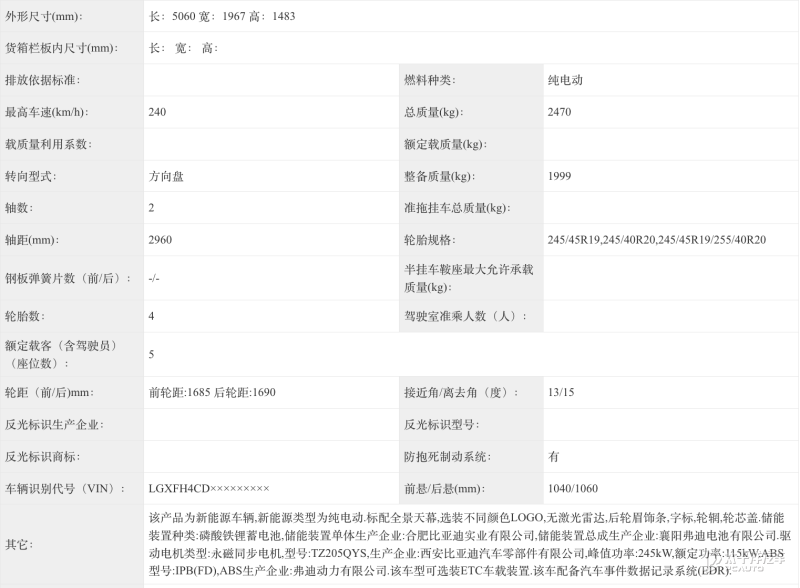Select steering type value '方向盘'

[166, 177]
